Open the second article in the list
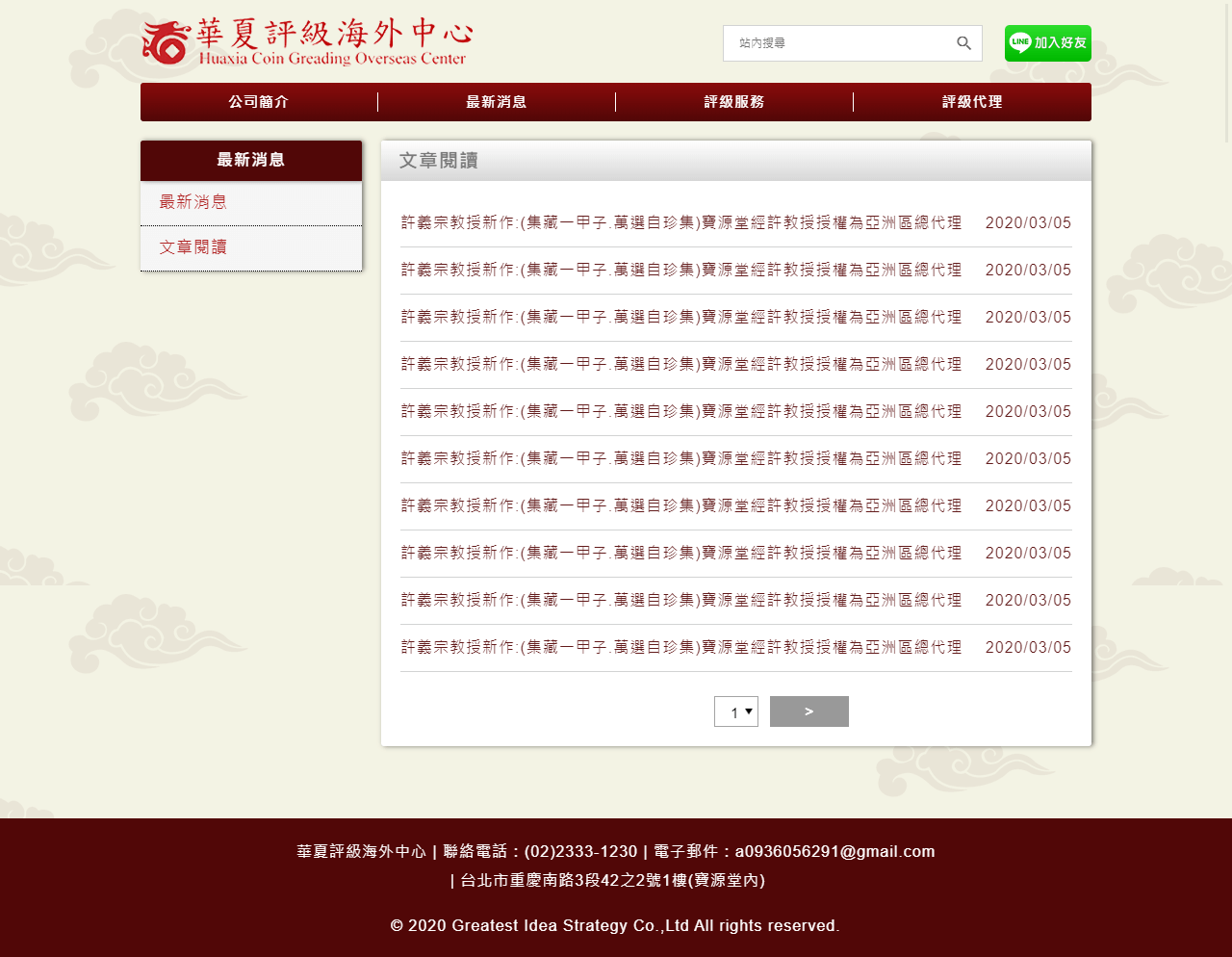 [681, 271]
